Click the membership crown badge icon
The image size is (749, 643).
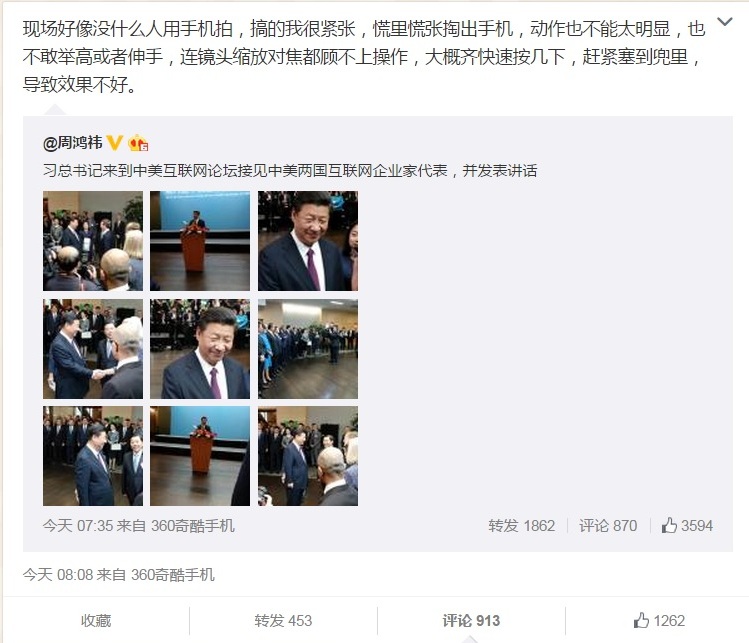pyautogui.click(x=138, y=142)
